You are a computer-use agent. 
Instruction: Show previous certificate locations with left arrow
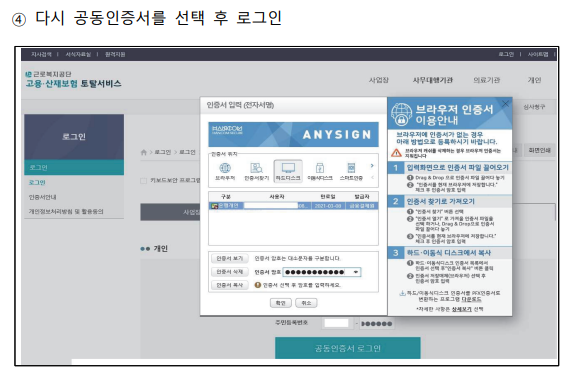click(x=372, y=177)
